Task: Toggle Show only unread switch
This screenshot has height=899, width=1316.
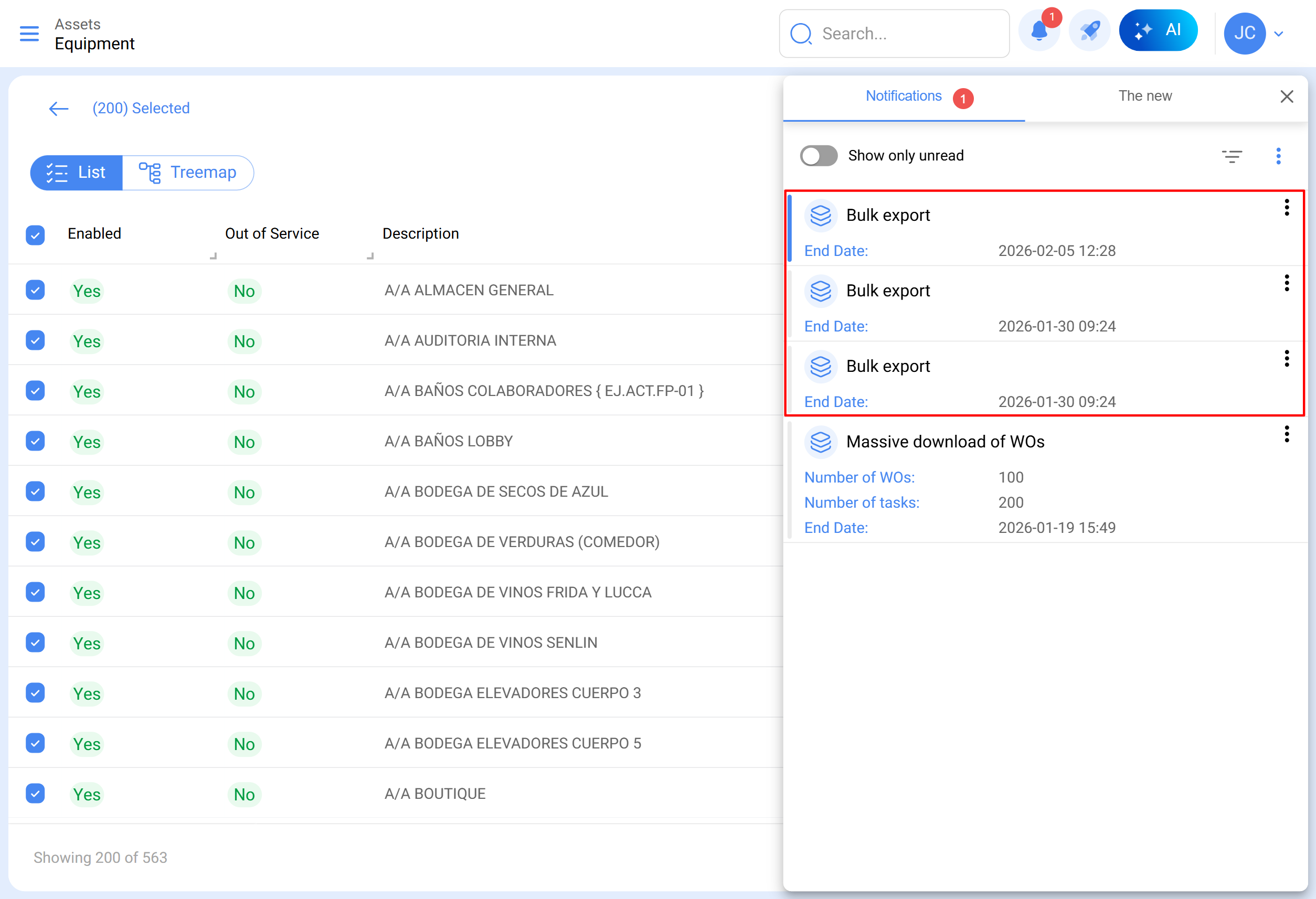Action: (818, 156)
